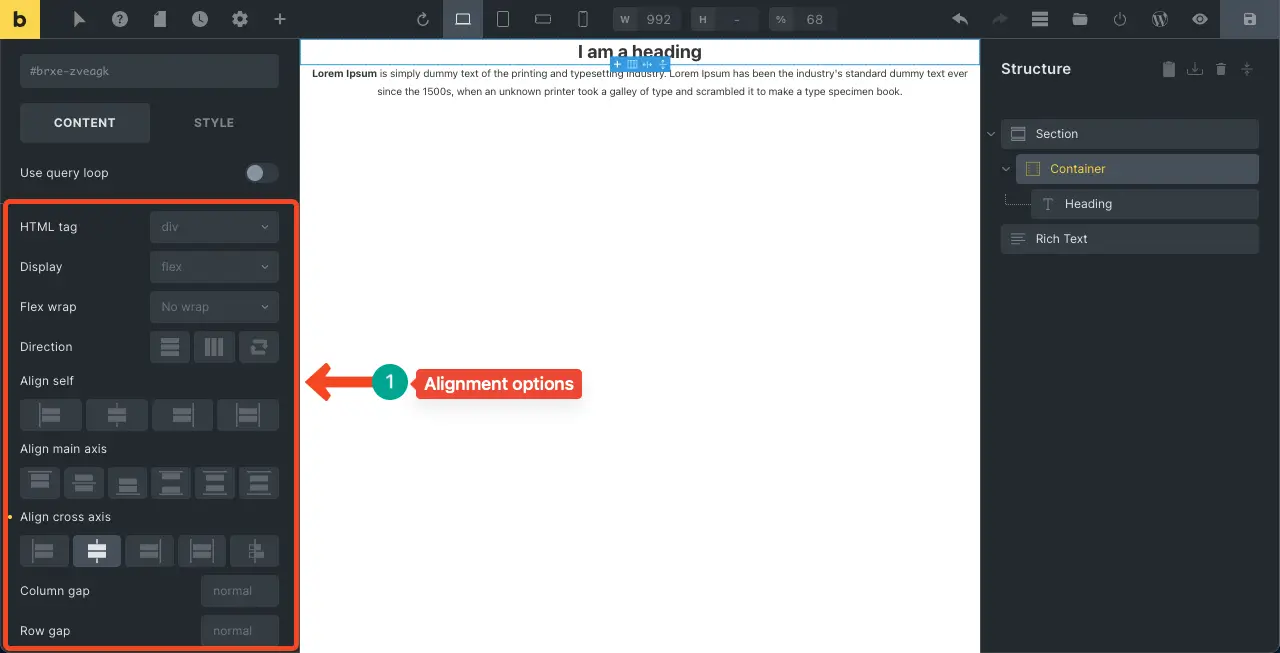Toggle the structure panel icon in the toolbar
Image resolution: width=1280 pixels, height=653 pixels.
(x=1040, y=19)
